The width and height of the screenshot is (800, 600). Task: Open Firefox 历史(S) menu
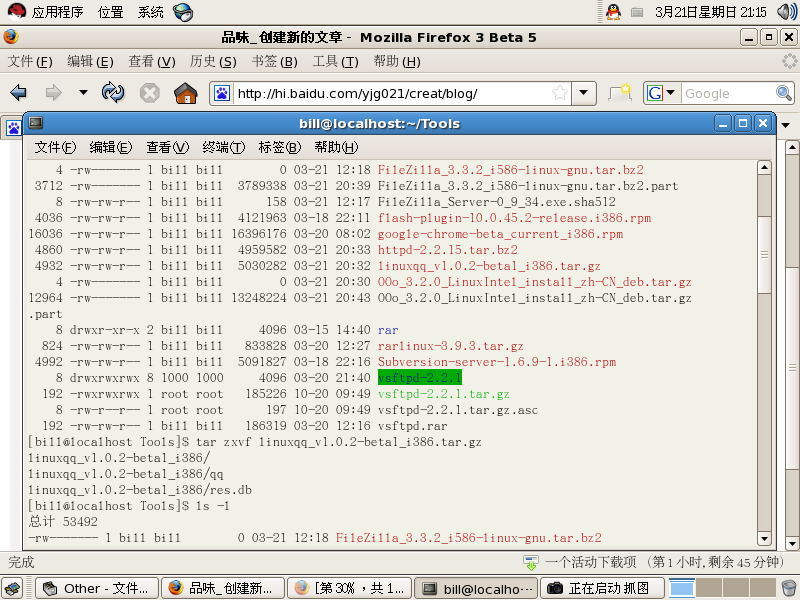click(213, 62)
